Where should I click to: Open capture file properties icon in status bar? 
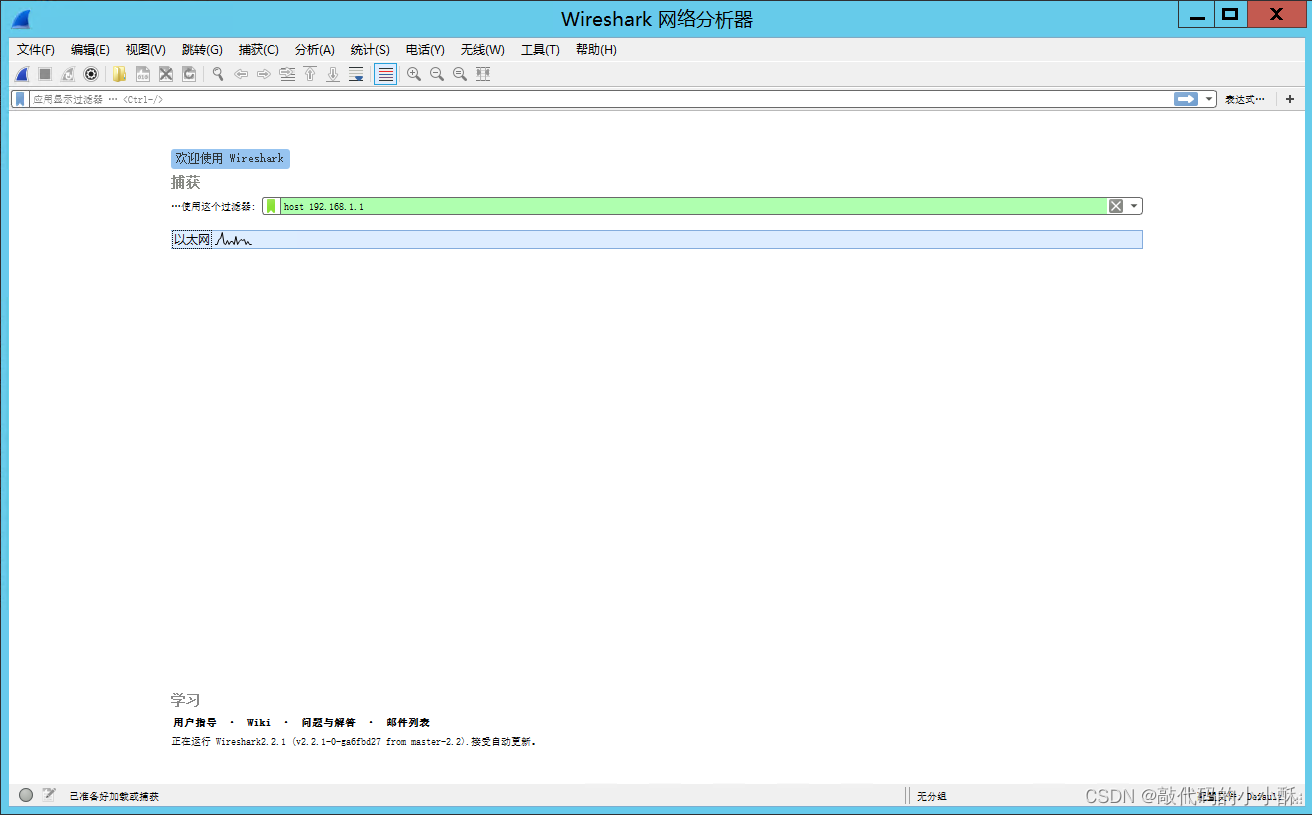[49, 795]
